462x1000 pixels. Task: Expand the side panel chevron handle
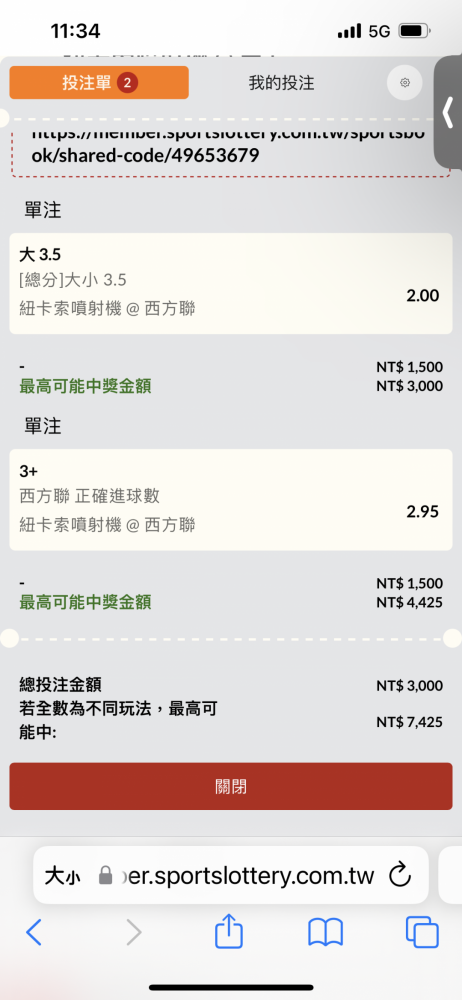point(448,112)
